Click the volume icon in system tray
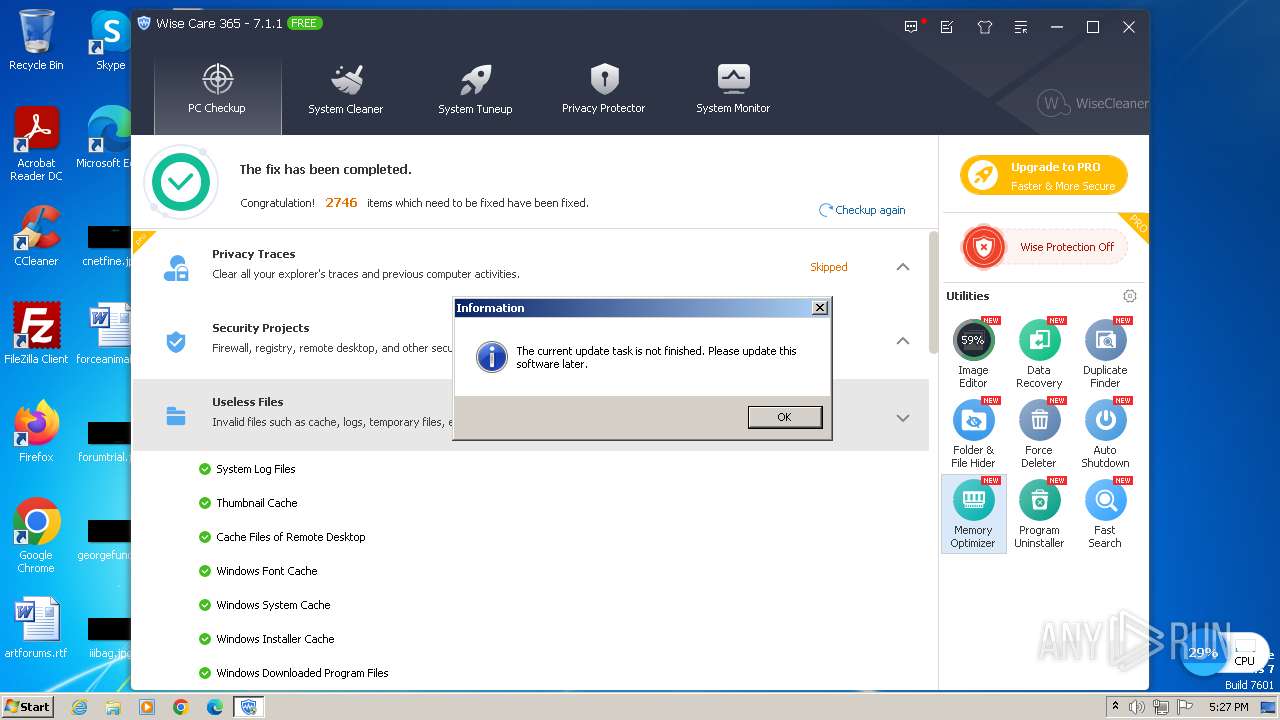This screenshot has width=1280, height=720. coord(1138,707)
